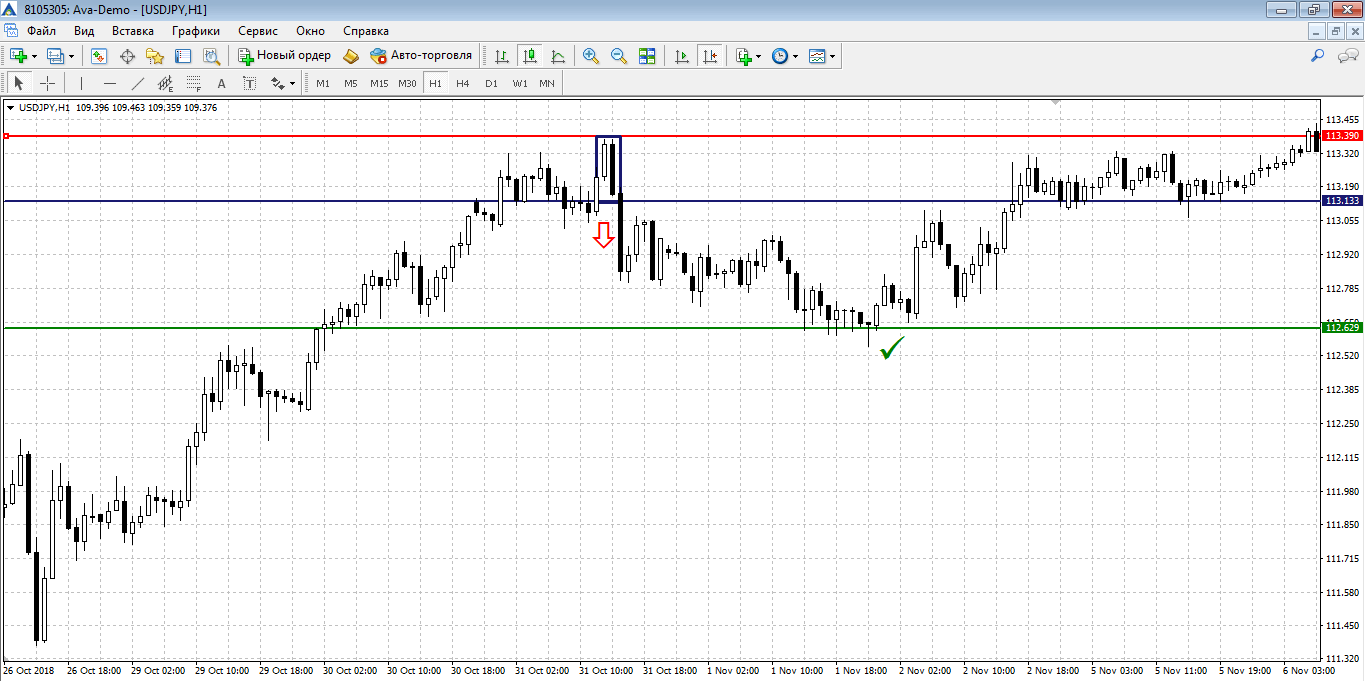
Task: Click the arrows objects icon
Action: (277, 83)
